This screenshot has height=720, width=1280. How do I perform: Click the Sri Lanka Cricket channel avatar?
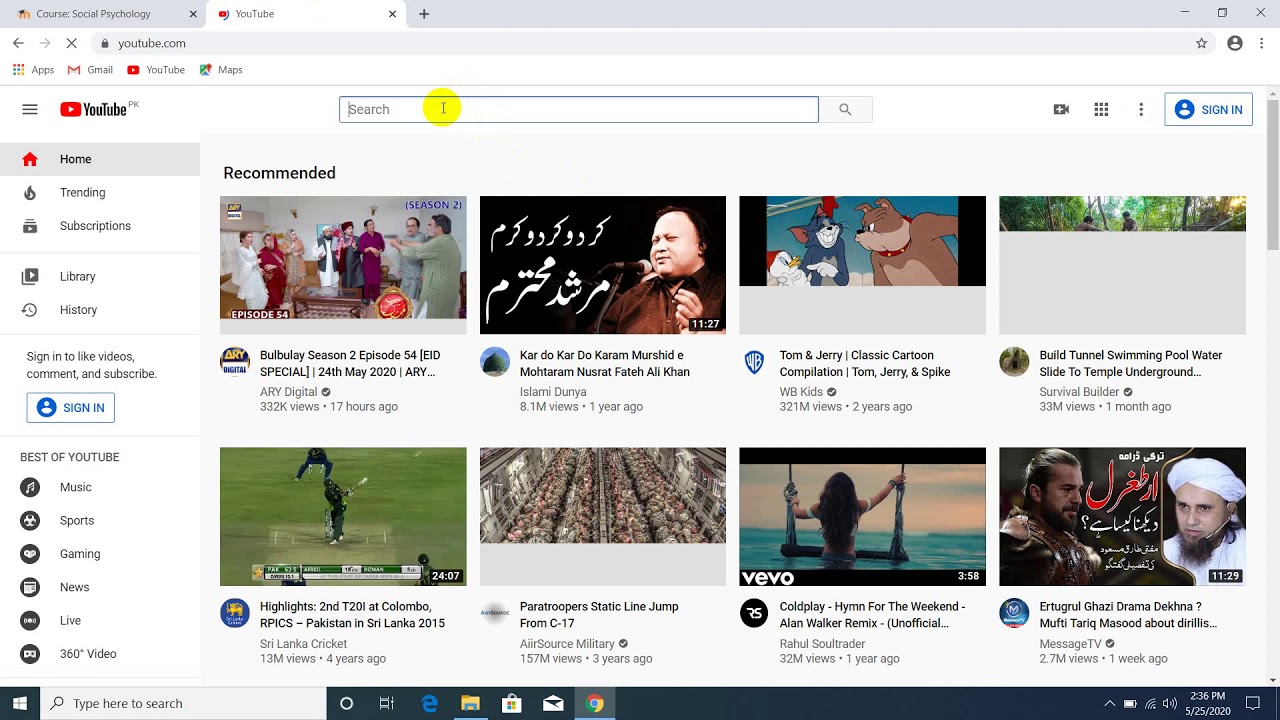[235, 613]
